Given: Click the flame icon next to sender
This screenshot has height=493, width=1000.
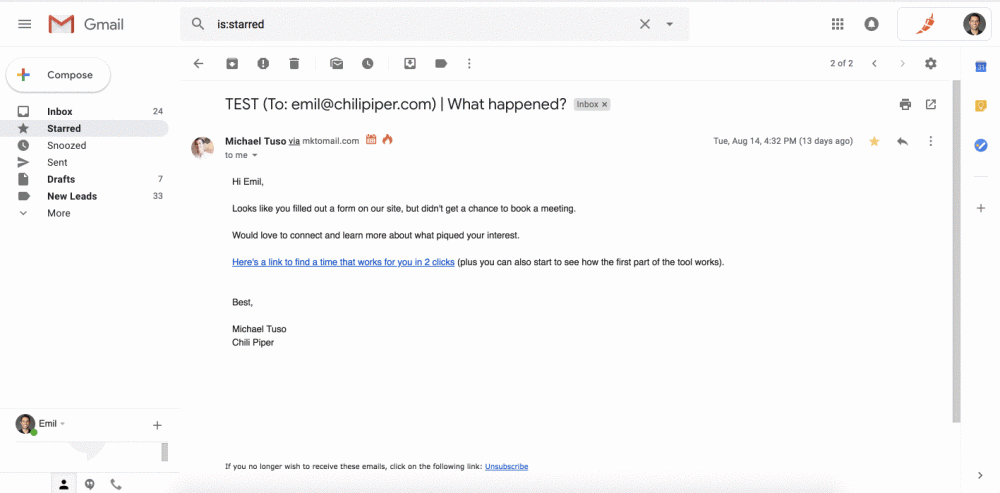Looking at the screenshot, I should pos(387,139).
